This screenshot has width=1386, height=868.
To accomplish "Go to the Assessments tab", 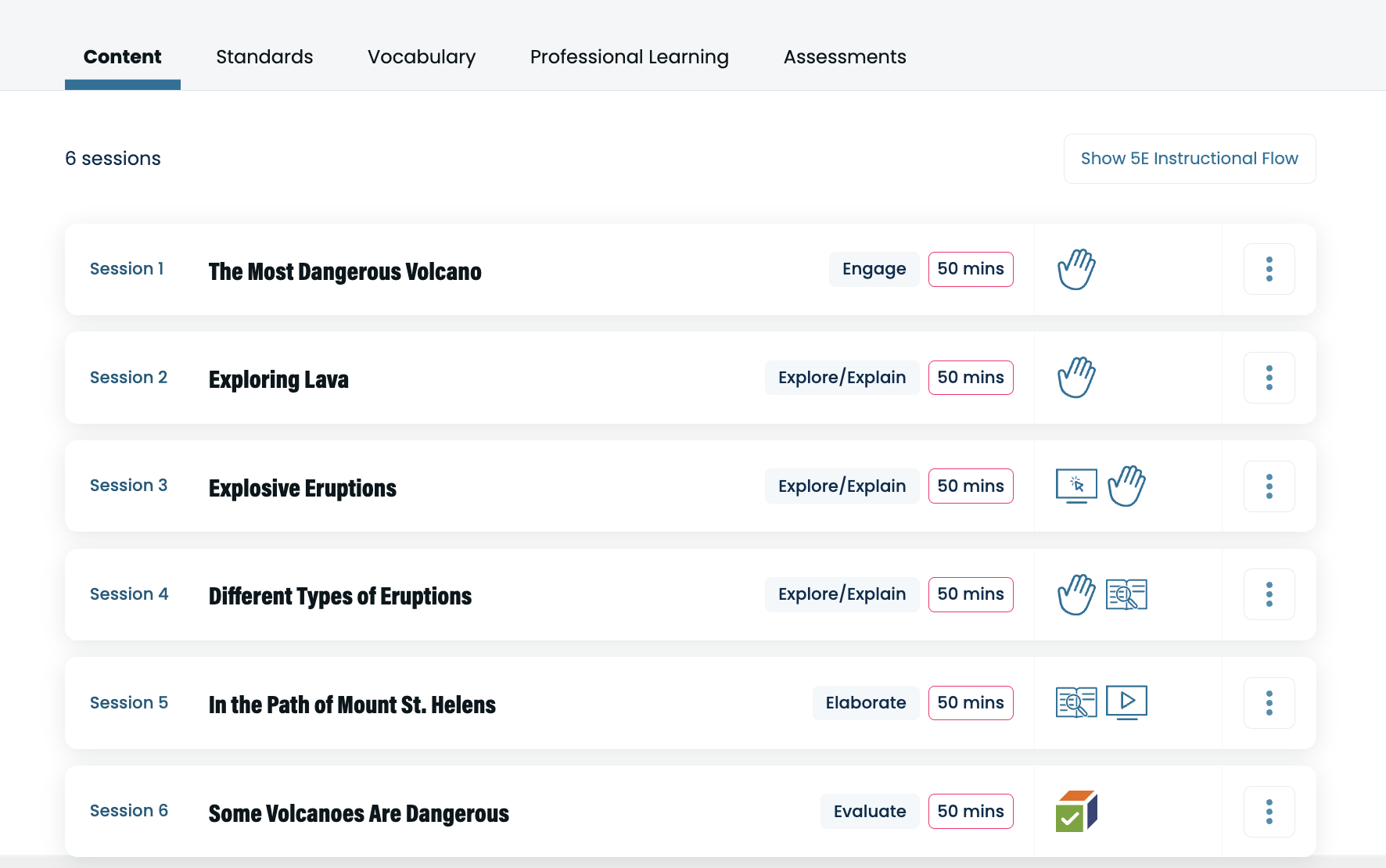I will [x=845, y=57].
